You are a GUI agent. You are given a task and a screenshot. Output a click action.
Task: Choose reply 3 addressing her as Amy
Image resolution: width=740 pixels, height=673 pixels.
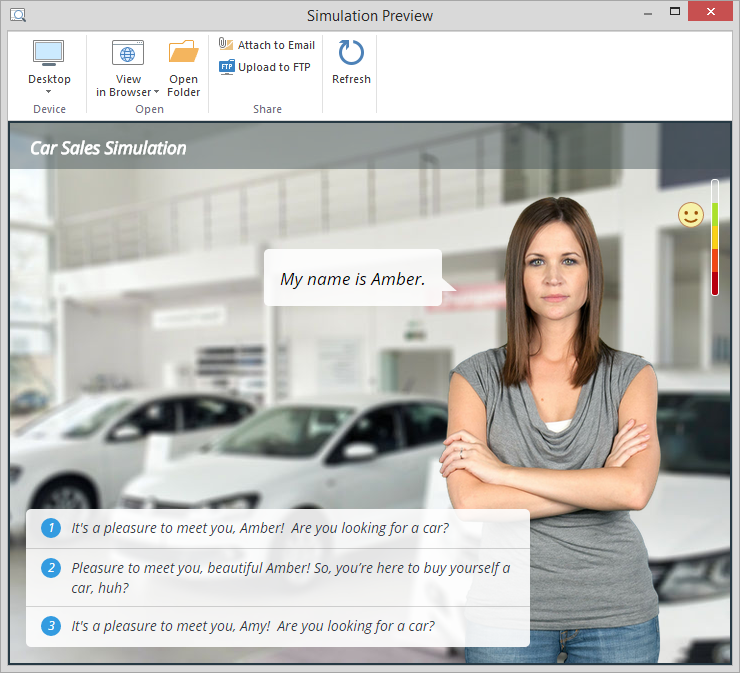[253, 626]
